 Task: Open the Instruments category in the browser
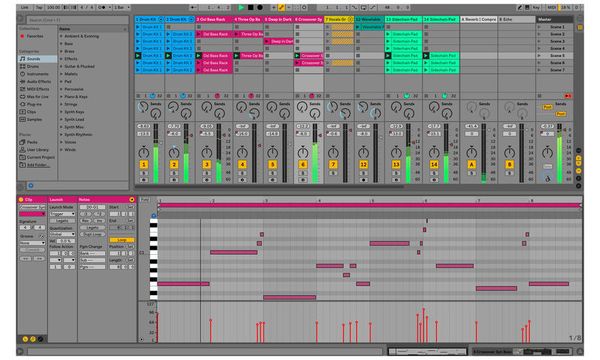(x=37, y=74)
